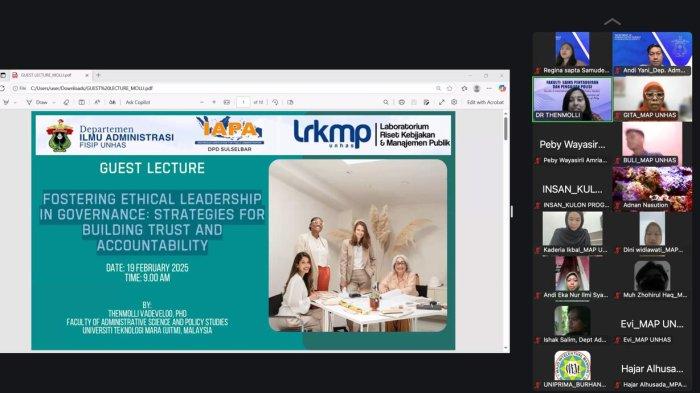The width and height of the screenshot is (700, 393).
Task: Open browser profile avatar
Action: coord(477,88)
